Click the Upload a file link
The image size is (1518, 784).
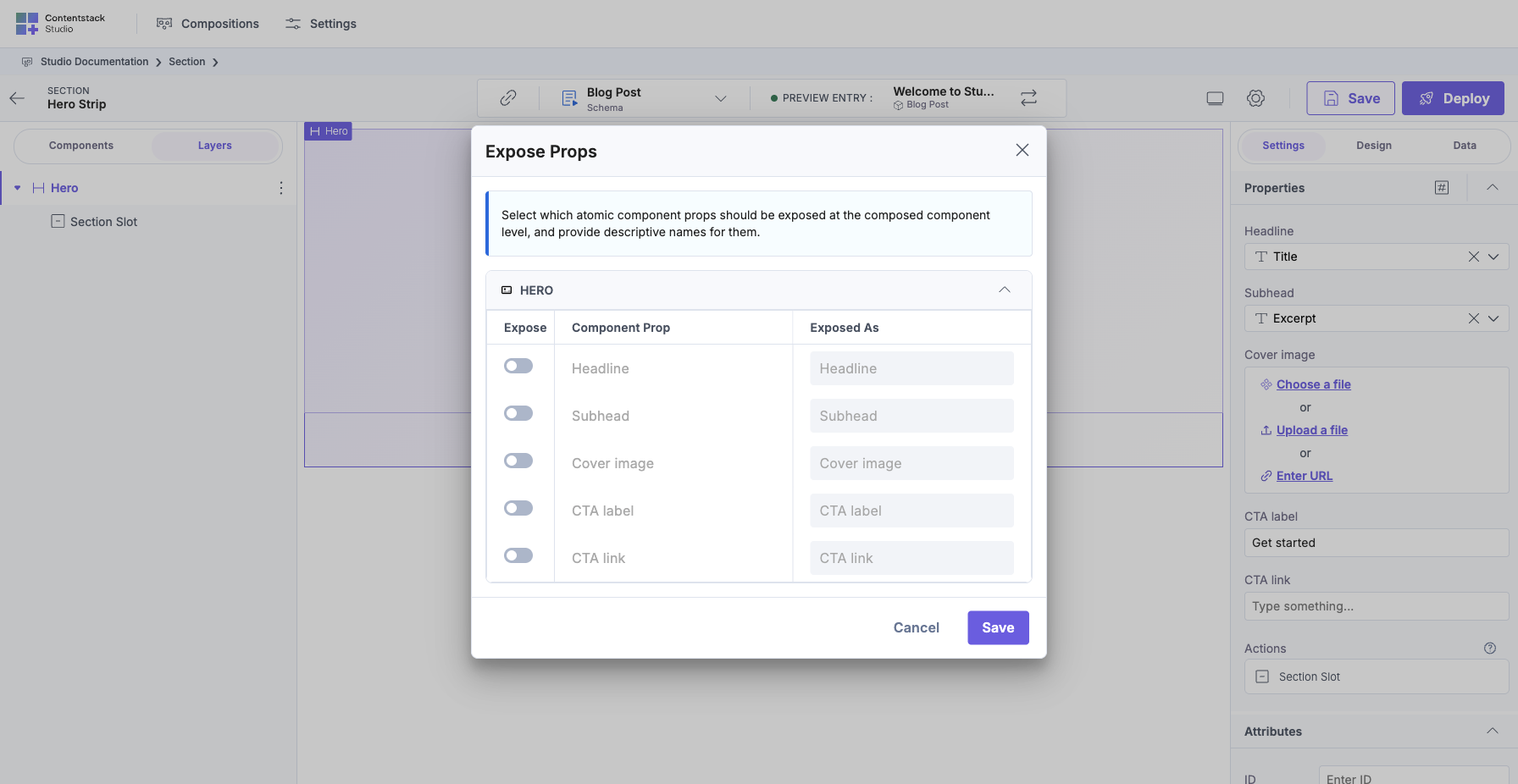coord(1312,430)
